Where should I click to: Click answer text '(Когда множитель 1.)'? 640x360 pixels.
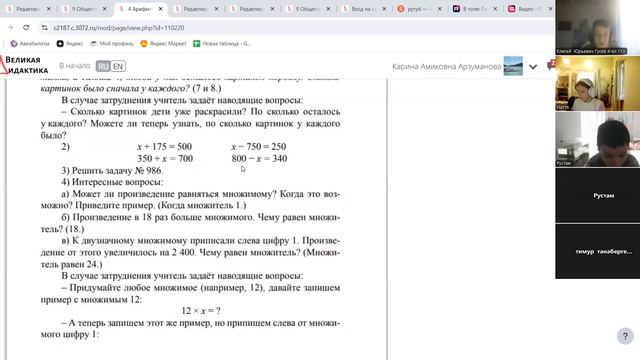(202, 205)
